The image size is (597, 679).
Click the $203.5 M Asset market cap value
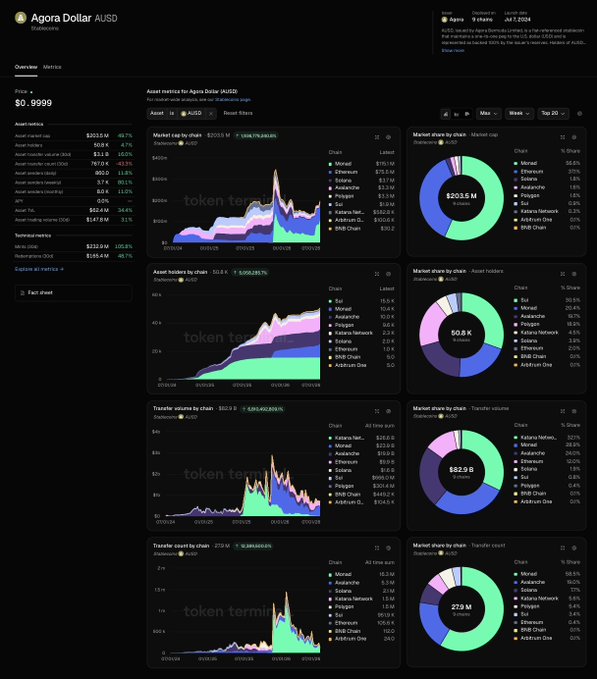(x=97, y=136)
